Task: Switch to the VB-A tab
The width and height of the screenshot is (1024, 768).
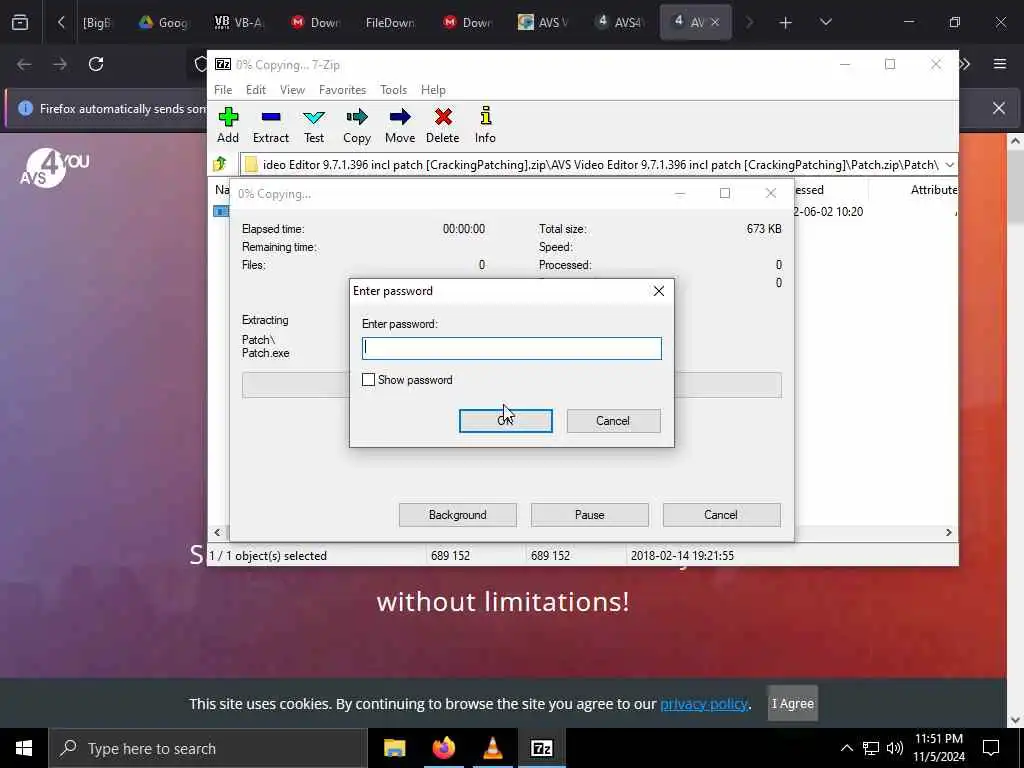Action: [x=239, y=23]
